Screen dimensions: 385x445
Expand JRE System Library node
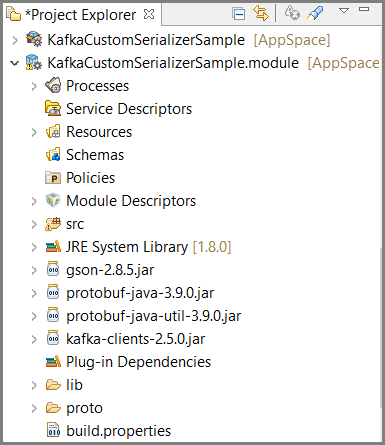pos(34,247)
